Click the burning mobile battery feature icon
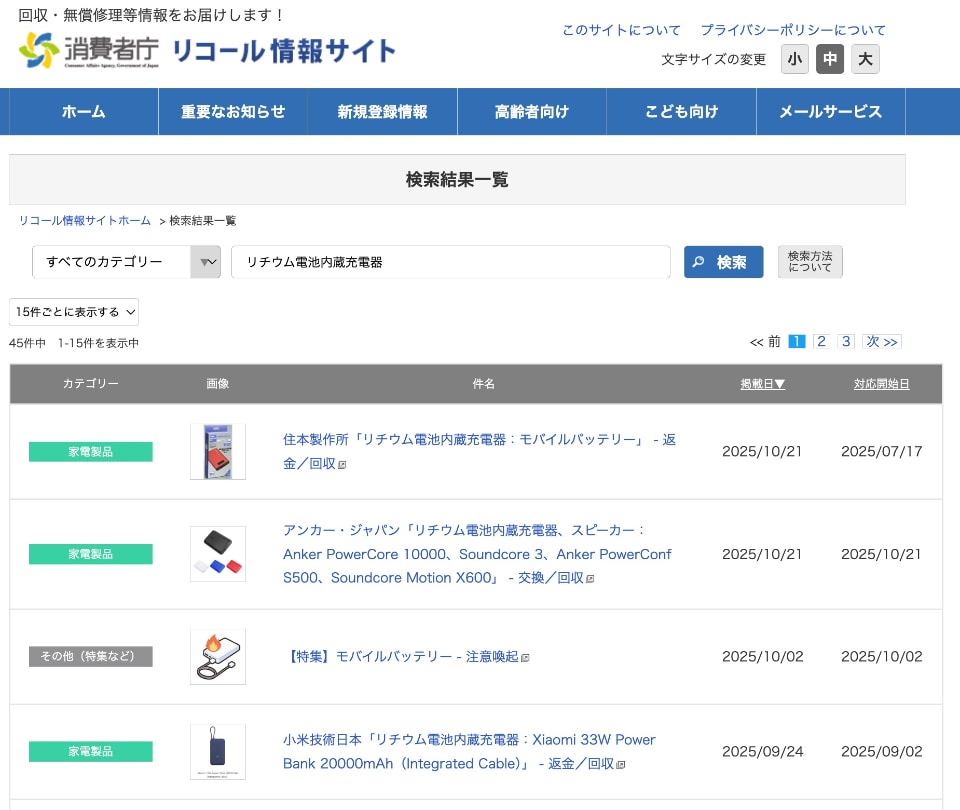 [x=218, y=657]
